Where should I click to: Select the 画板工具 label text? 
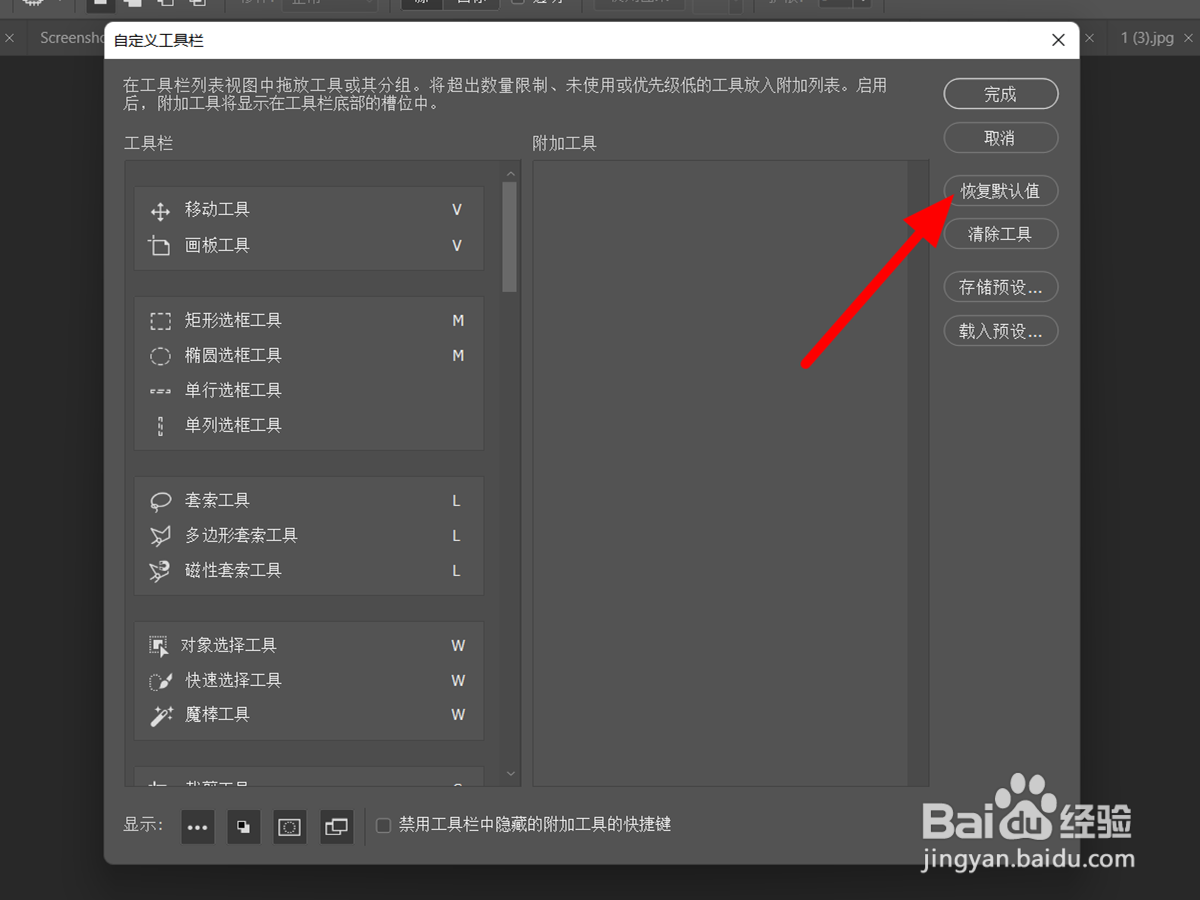[217, 246]
